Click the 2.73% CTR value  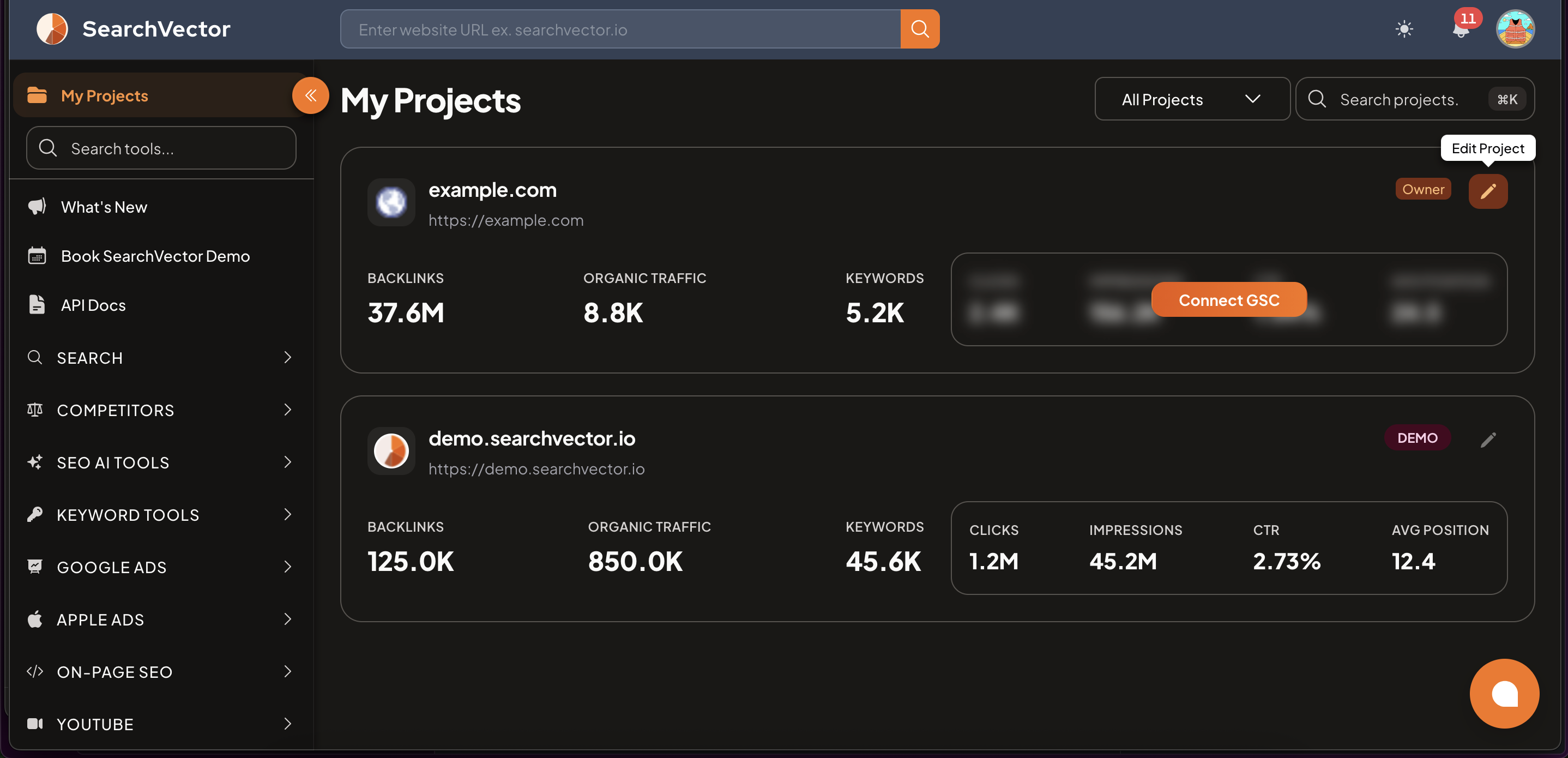(1286, 560)
